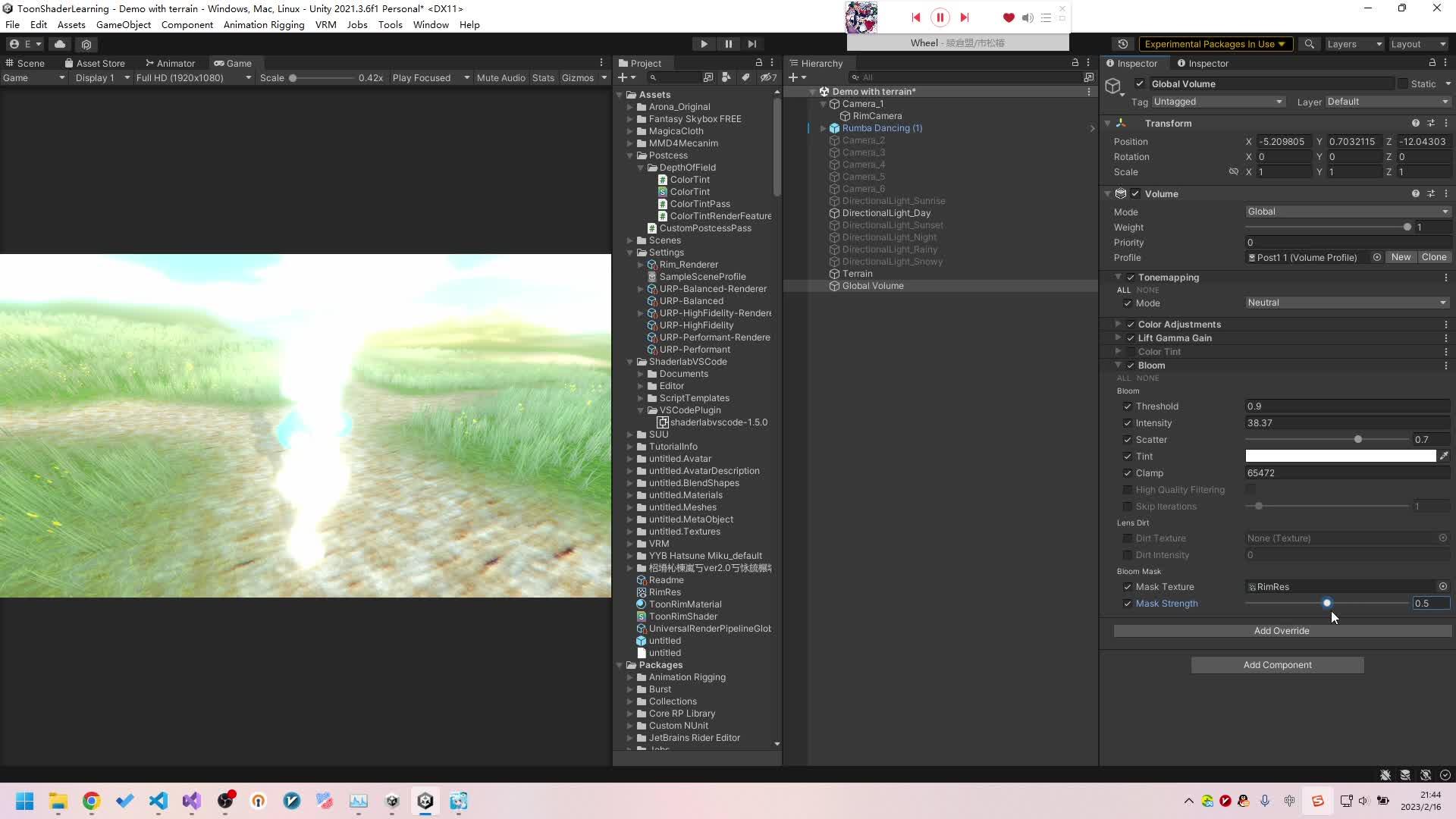Screen dimensions: 1456x819
Task: Open Unity from the Windows taskbar
Action: pos(425,801)
